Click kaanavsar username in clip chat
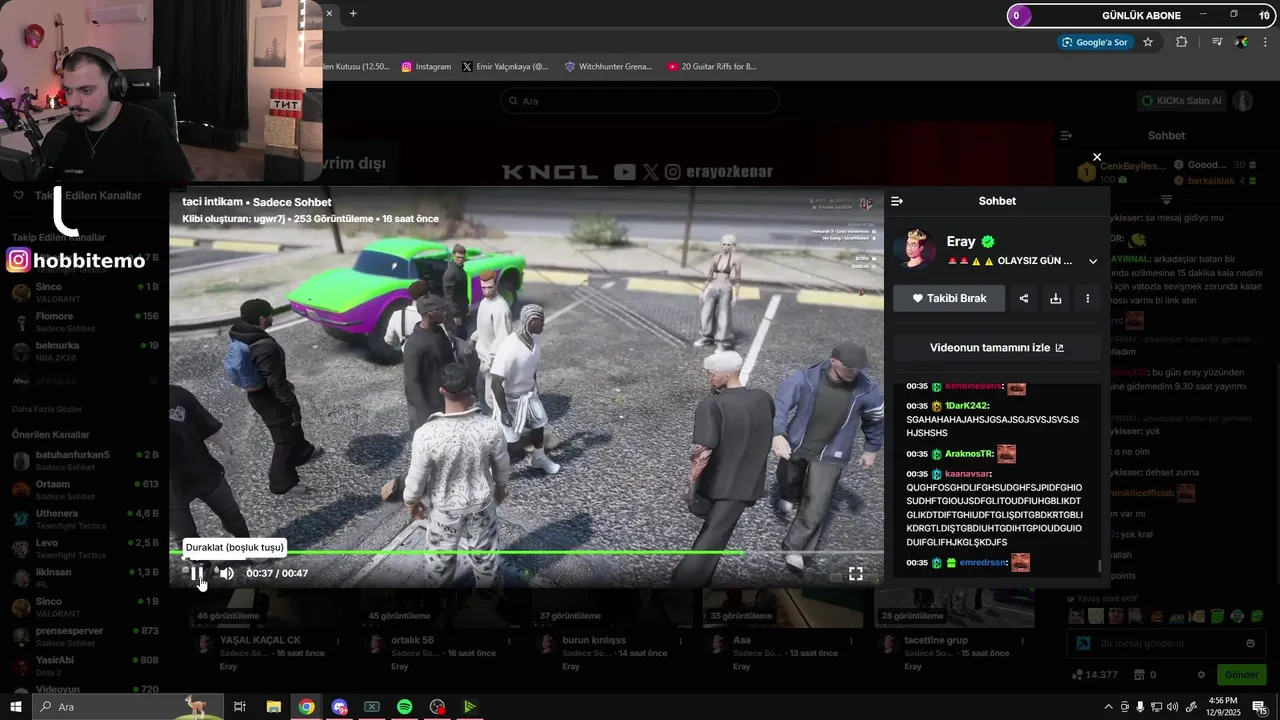The height and width of the screenshot is (720, 1280). pos(968,474)
